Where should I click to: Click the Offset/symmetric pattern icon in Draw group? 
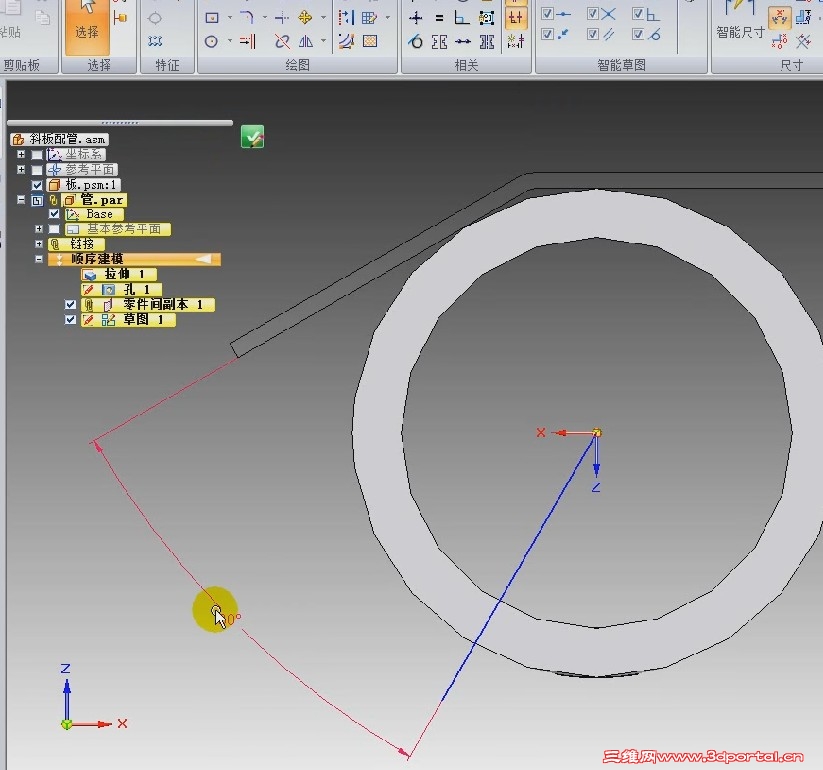346,18
